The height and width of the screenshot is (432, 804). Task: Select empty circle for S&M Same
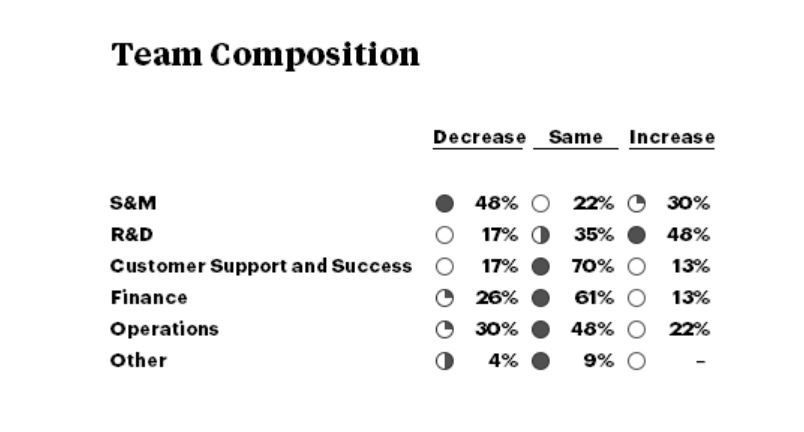[540, 203]
